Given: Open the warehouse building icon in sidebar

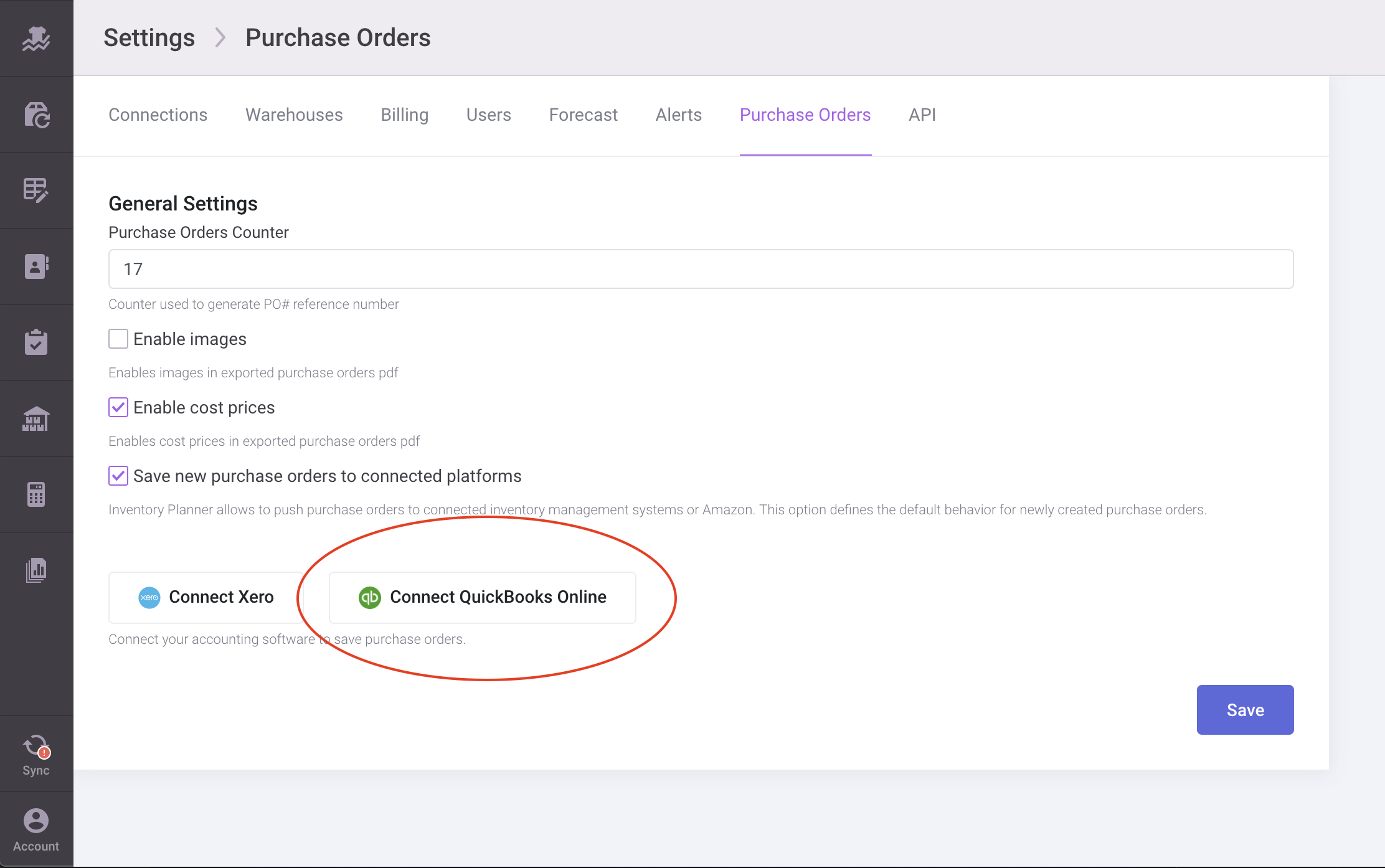Looking at the screenshot, I should (36, 418).
